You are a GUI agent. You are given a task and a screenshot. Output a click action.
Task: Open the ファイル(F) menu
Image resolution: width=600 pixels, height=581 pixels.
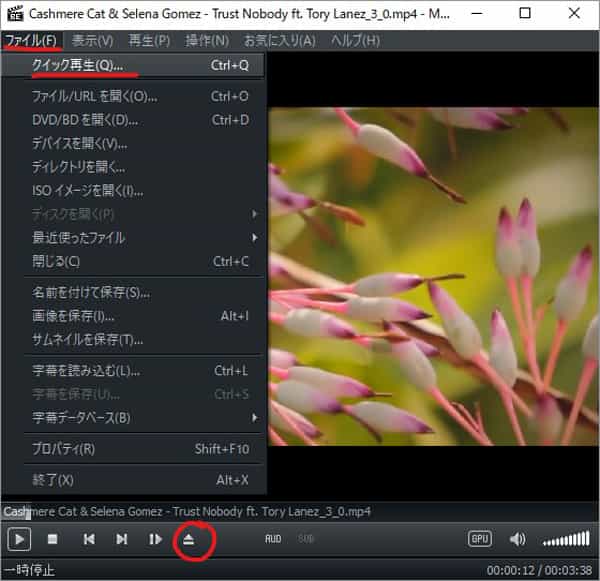[x=31, y=41]
